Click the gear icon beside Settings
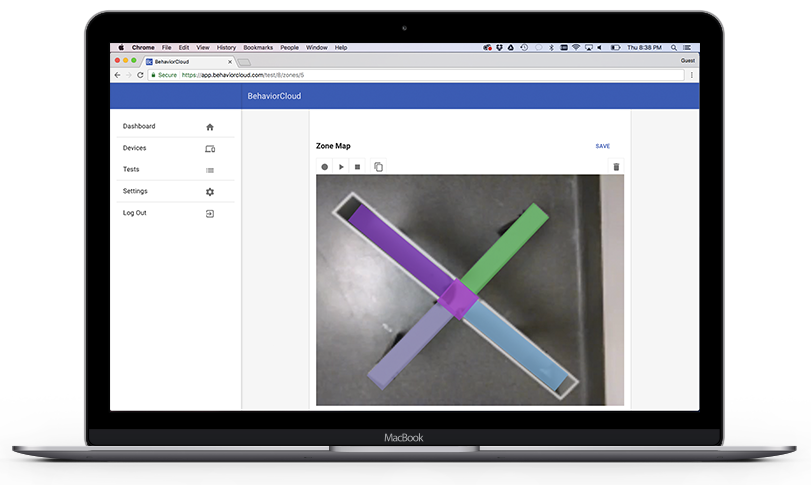The width and height of the screenshot is (811, 485). coord(209,192)
